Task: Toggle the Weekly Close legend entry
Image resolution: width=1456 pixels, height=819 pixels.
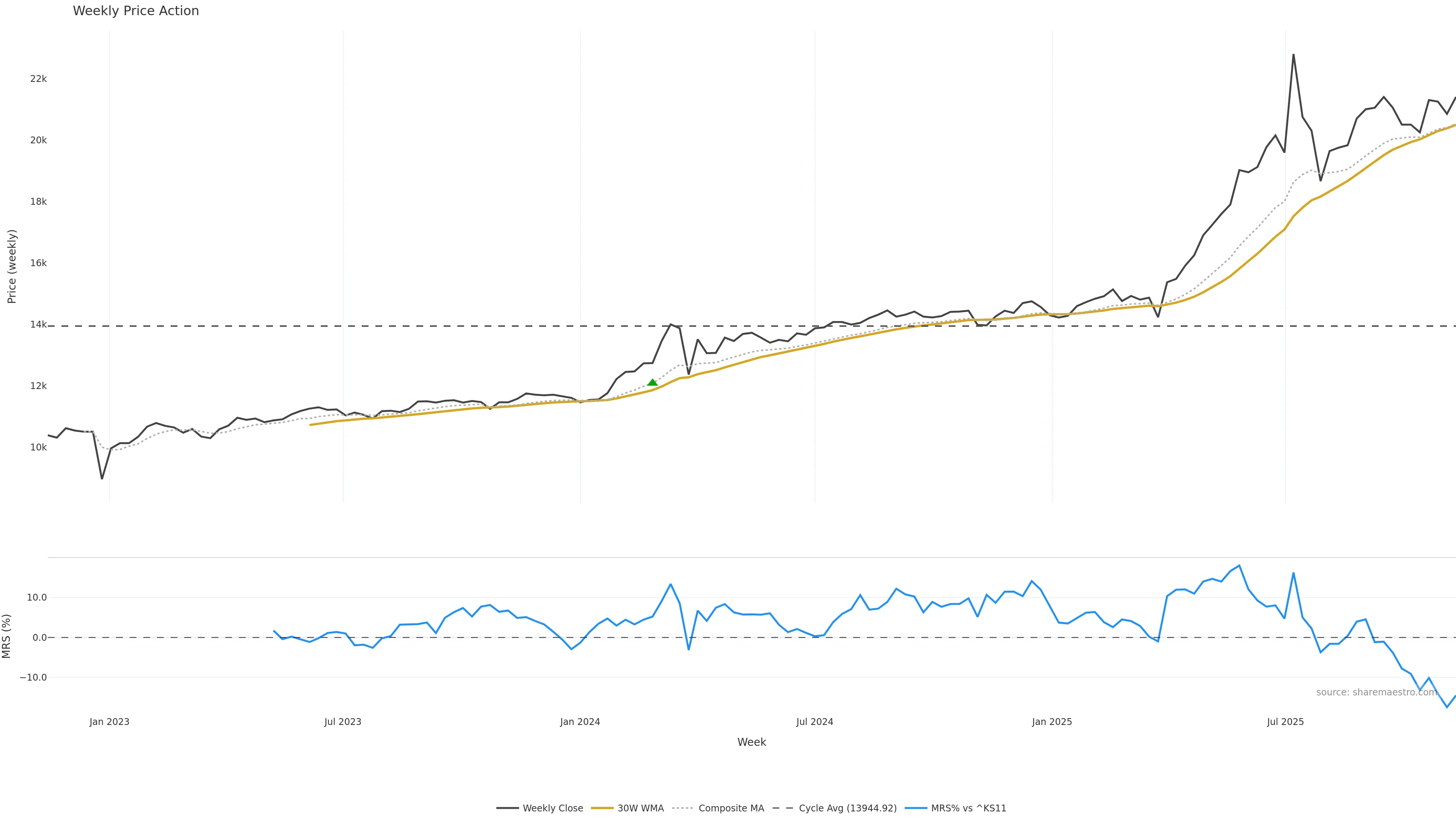Action: click(x=552, y=808)
